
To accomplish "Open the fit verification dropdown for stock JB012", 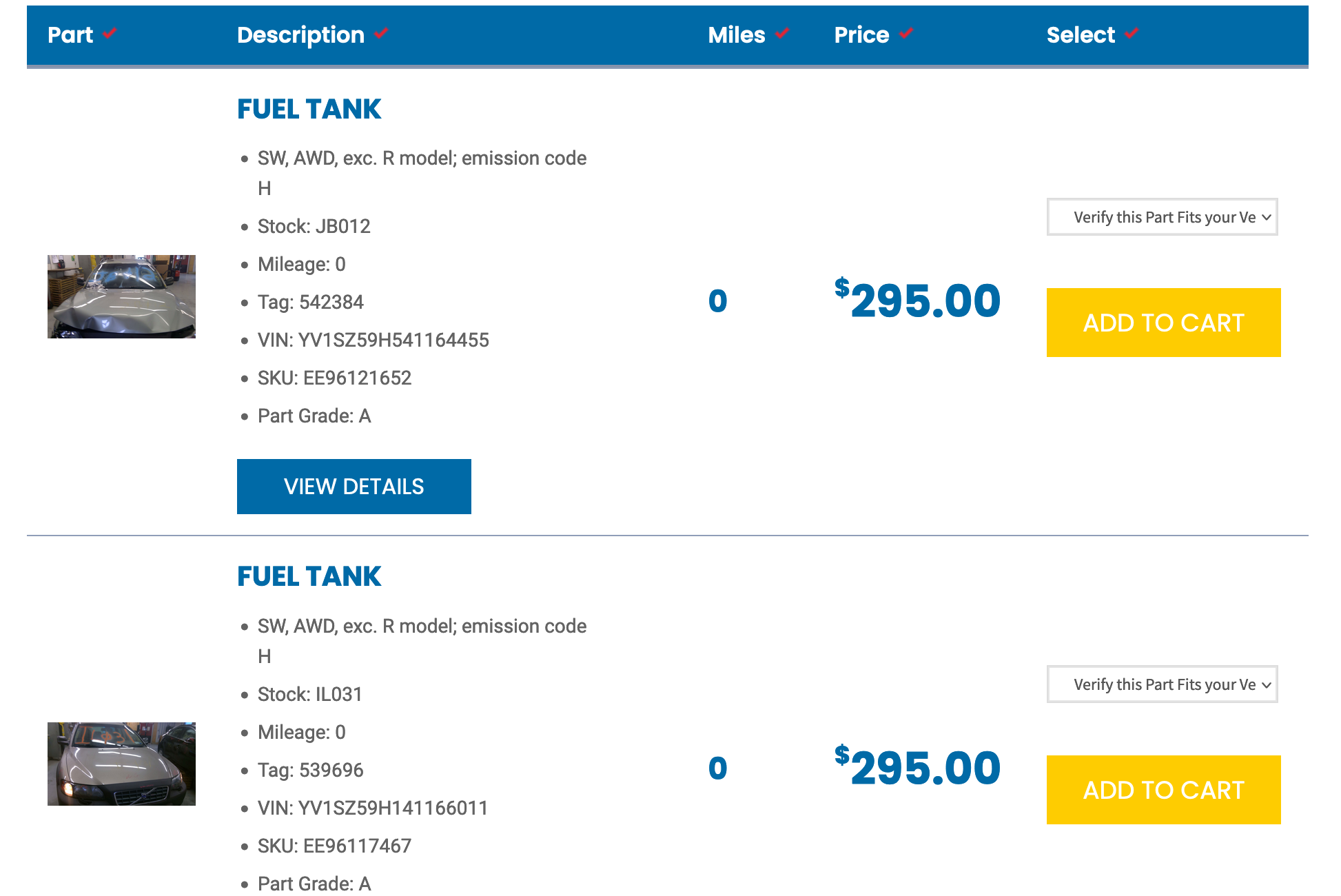I will pos(1162,217).
